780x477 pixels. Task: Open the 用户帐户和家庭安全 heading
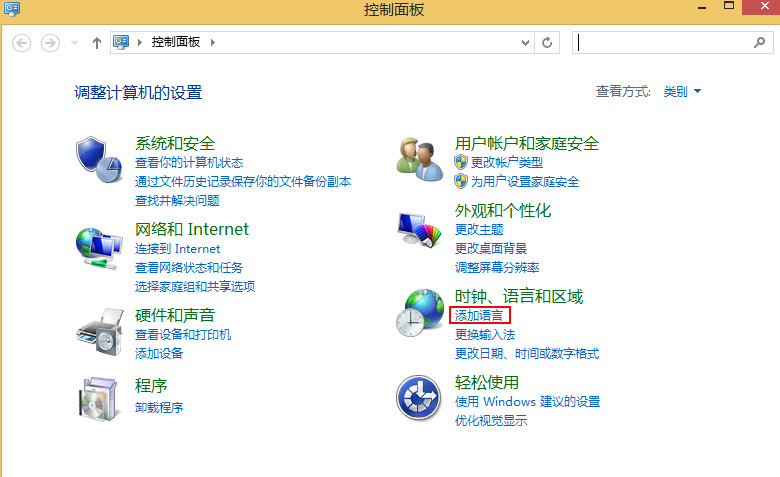[x=527, y=143]
